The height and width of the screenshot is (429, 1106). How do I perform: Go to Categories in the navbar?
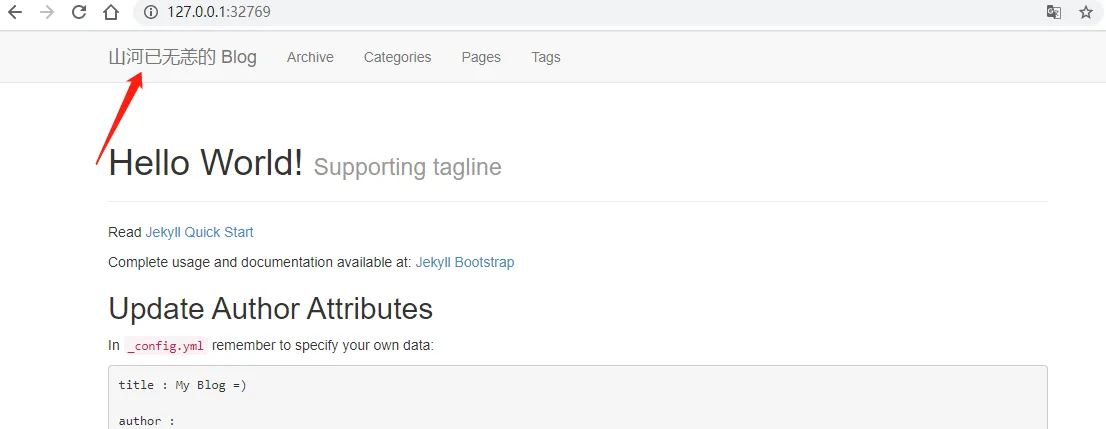(x=397, y=57)
